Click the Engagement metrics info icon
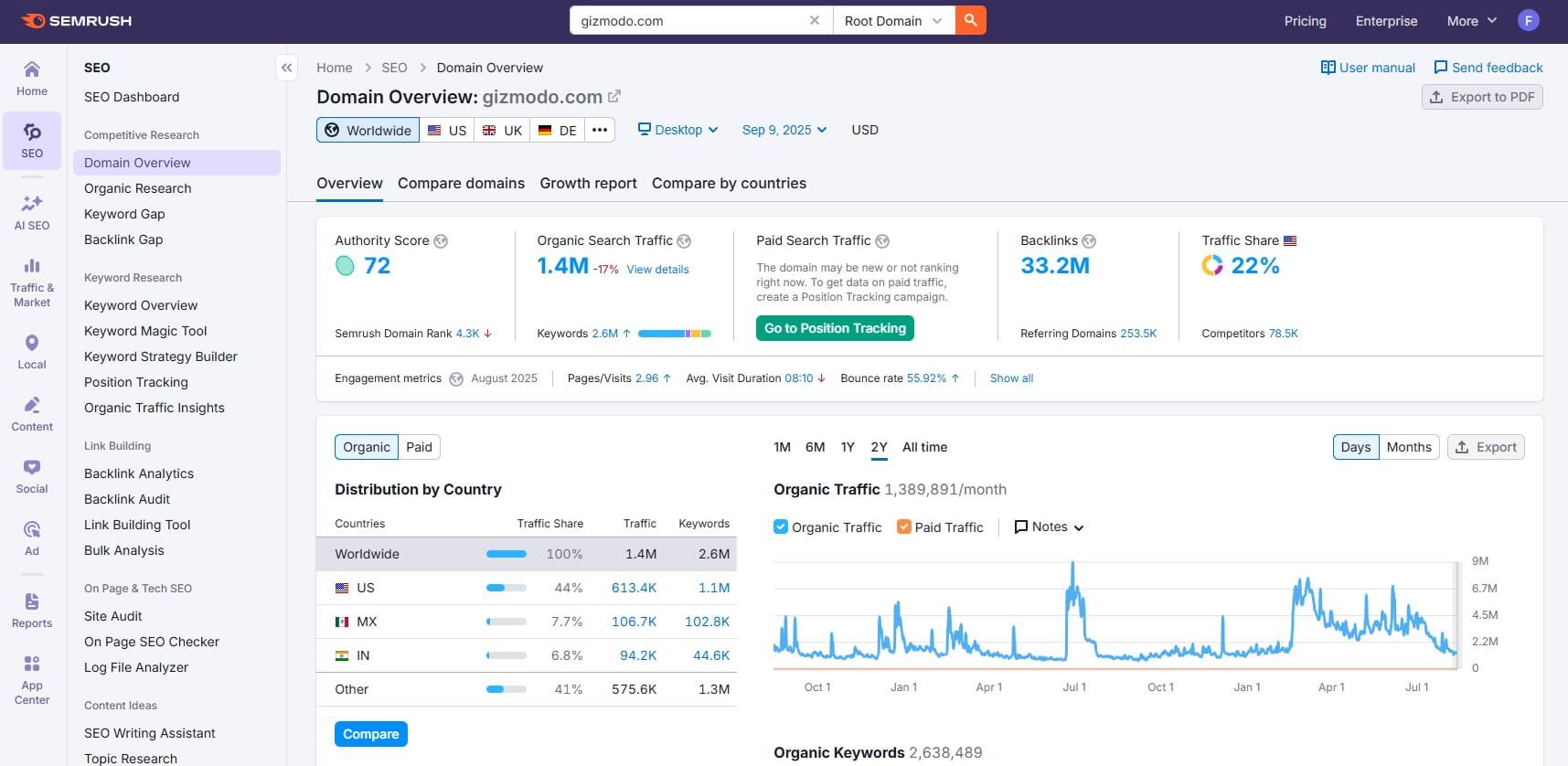The height and width of the screenshot is (766, 1568). pyautogui.click(x=456, y=378)
